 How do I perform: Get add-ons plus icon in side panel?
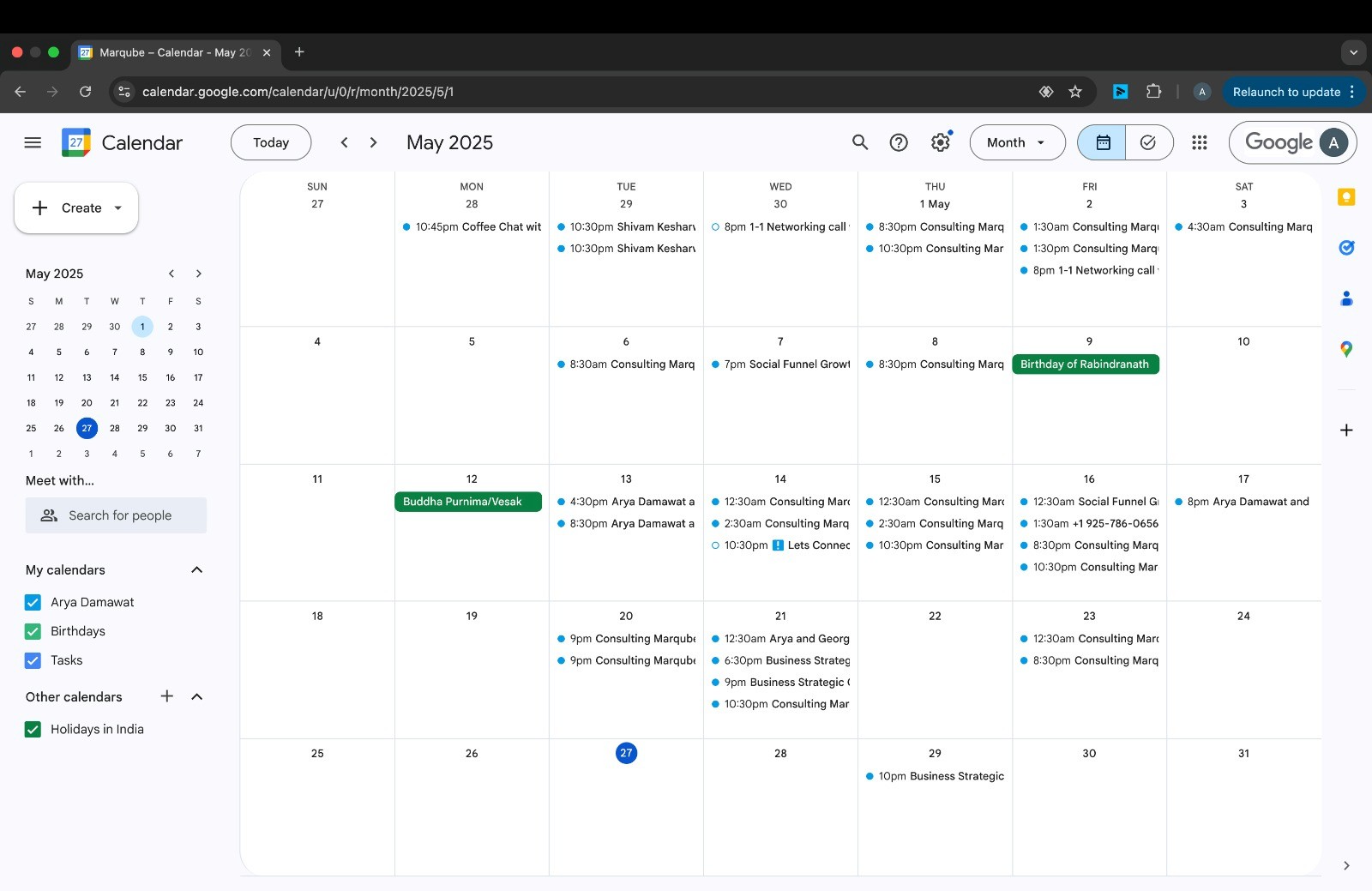[1346, 430]
